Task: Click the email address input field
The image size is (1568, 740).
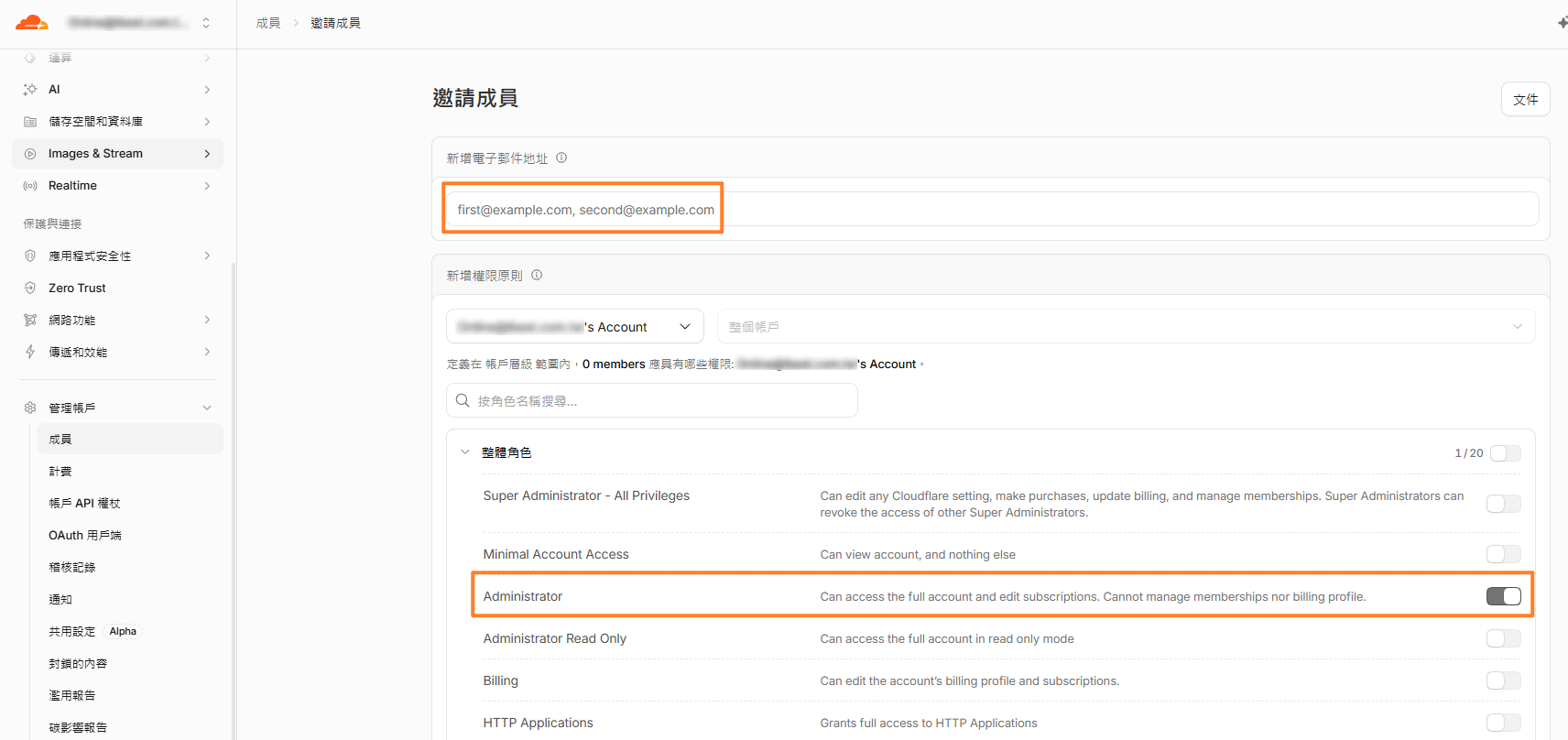Action: tap(991, 210)
